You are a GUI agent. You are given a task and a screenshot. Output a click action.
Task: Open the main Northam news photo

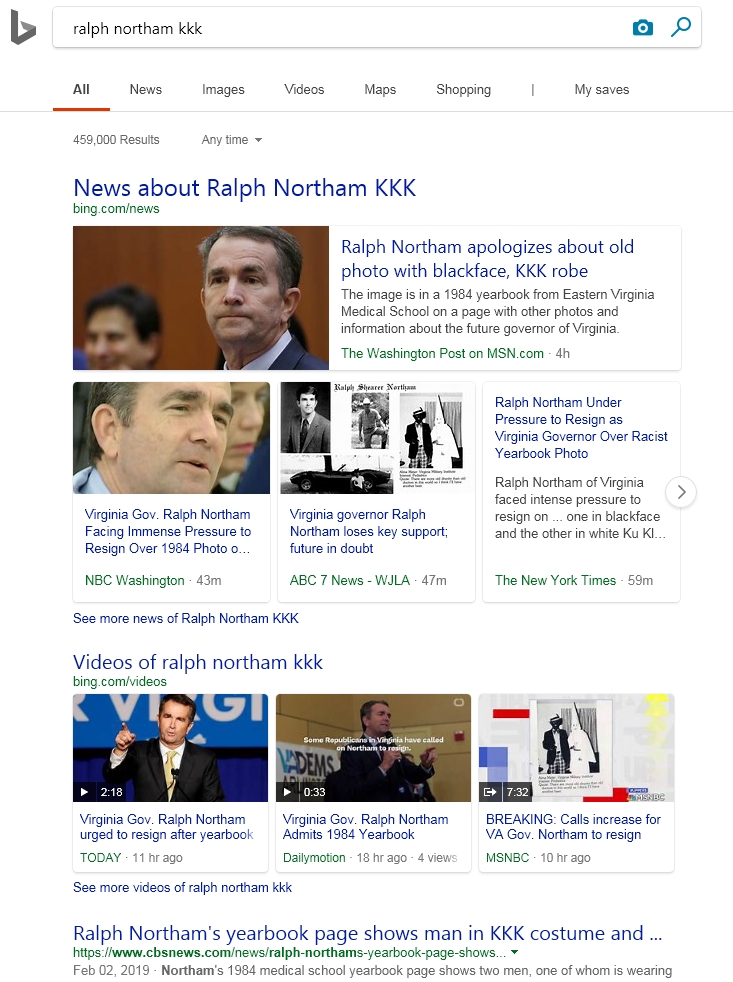pyautogui.click(x=201, y=297)
